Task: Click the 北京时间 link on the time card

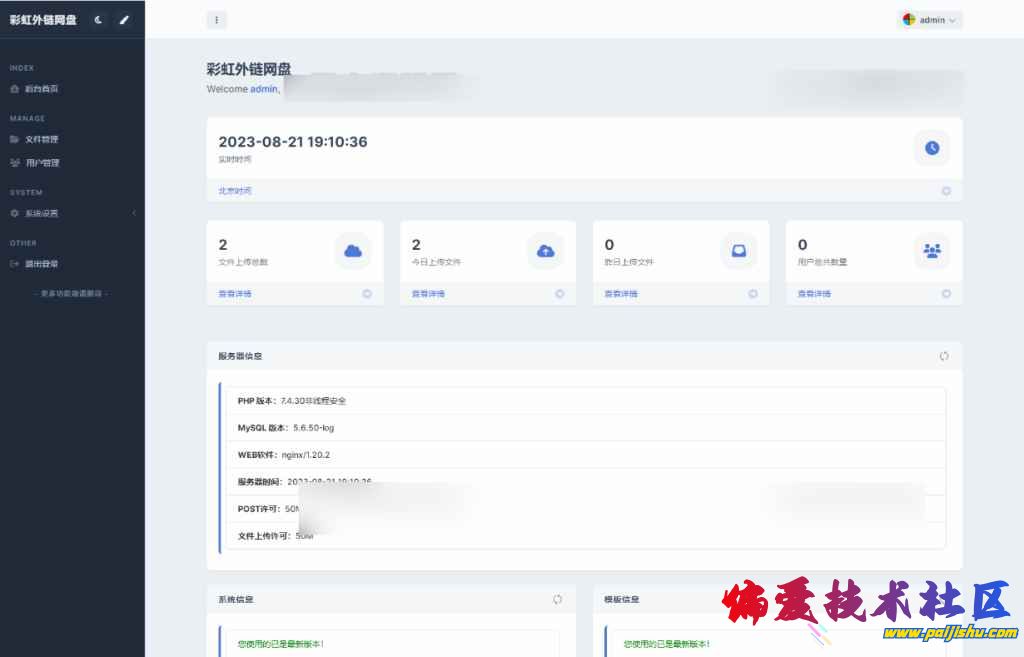Action: click(235, 191)
